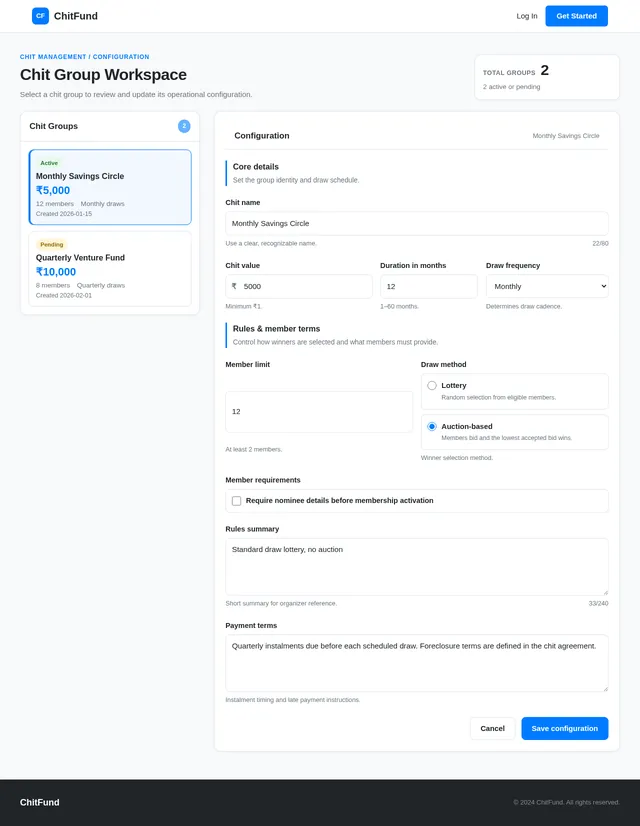Click the rupee symbol in Chit value
Screen dimensions: 640x826
pos(234,286)
